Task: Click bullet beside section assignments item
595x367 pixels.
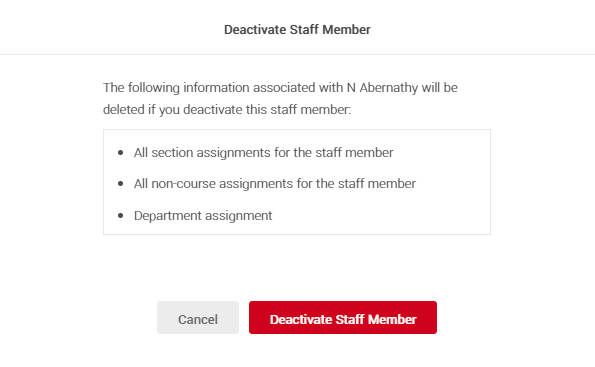Action: click(x=121, y=153)
